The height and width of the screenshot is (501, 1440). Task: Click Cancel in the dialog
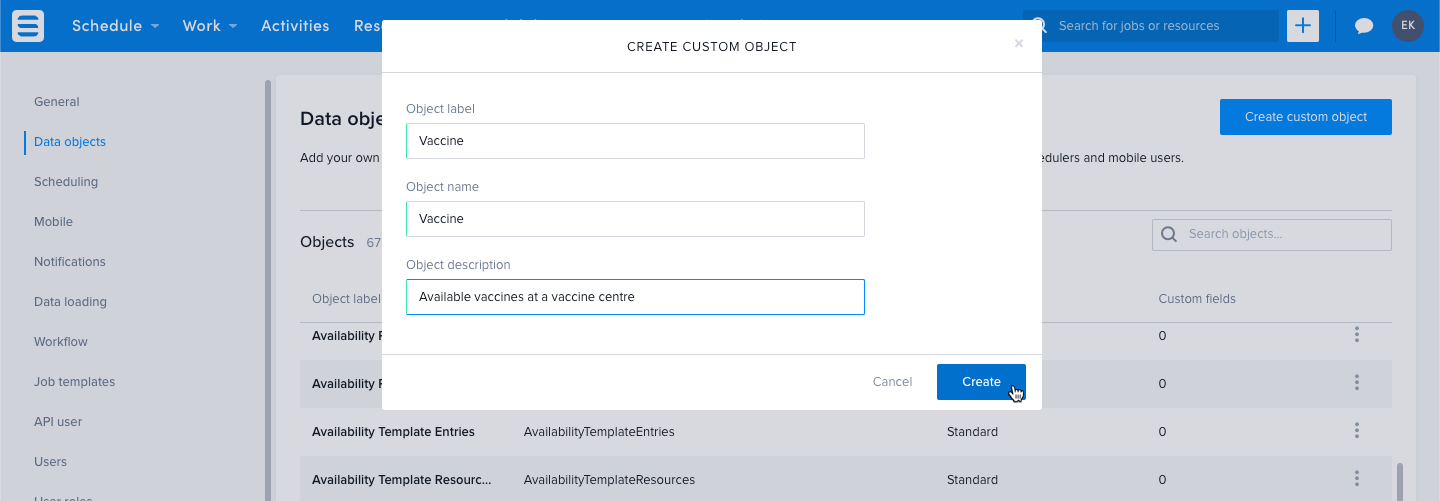pos(892,382)
